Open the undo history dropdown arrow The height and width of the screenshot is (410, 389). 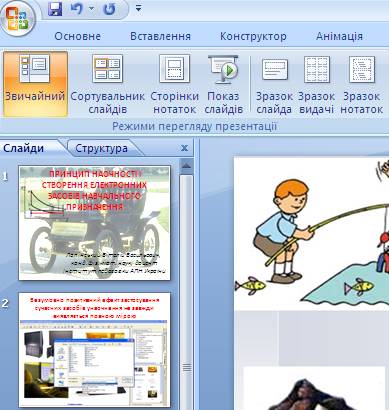[91, 9]
